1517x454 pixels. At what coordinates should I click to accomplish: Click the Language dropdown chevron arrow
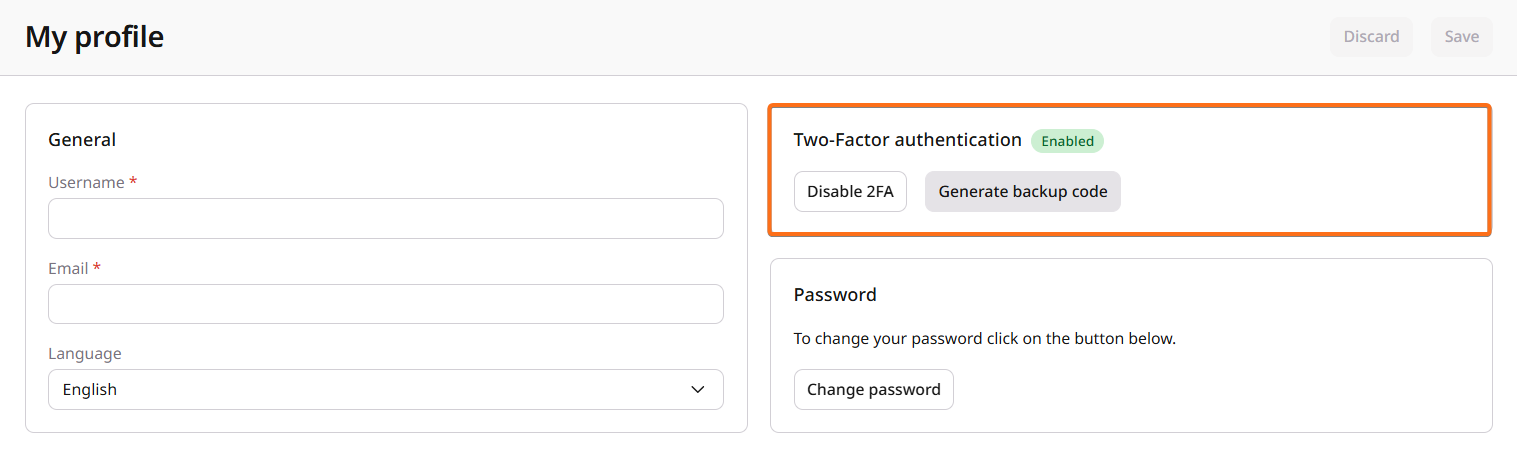click(x=698, y=390)
